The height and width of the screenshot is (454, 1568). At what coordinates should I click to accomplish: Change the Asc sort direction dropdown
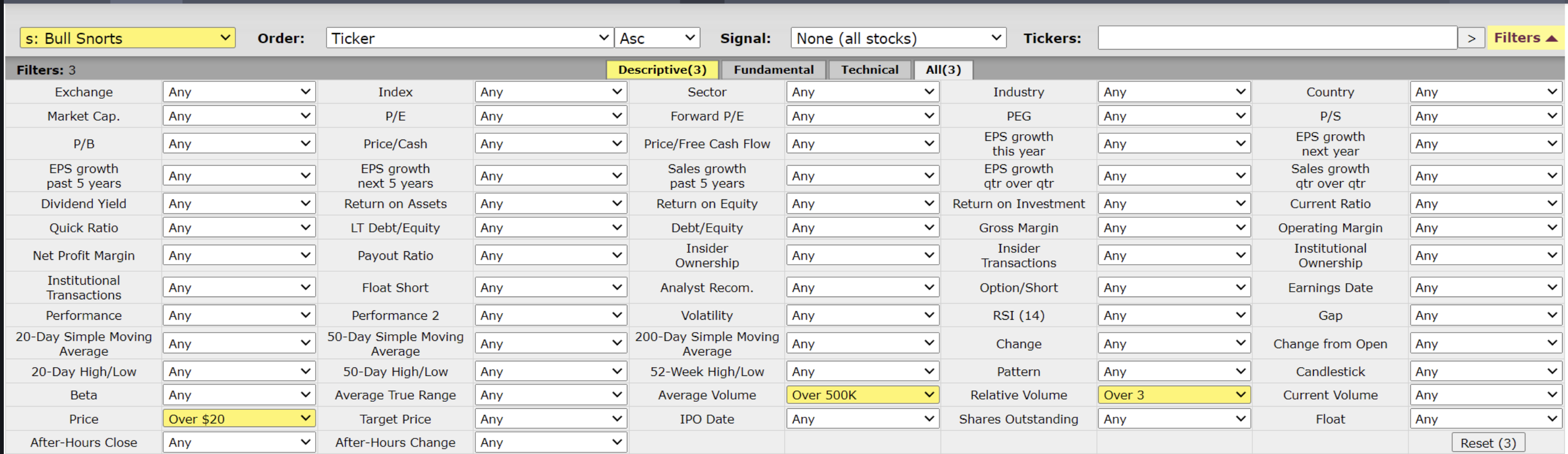click(657, 38)
